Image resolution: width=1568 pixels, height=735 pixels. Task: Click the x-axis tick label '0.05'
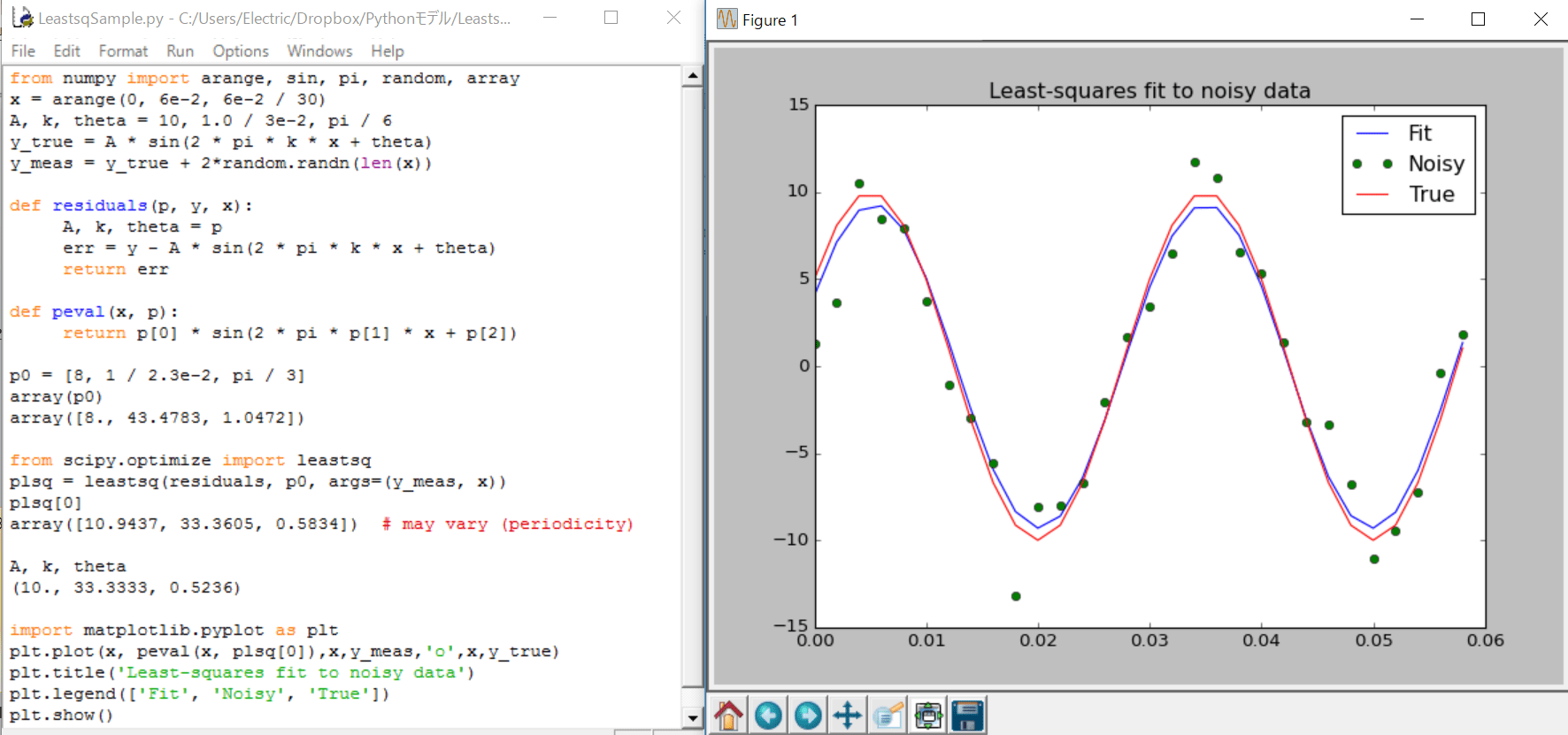point(1373,640)
